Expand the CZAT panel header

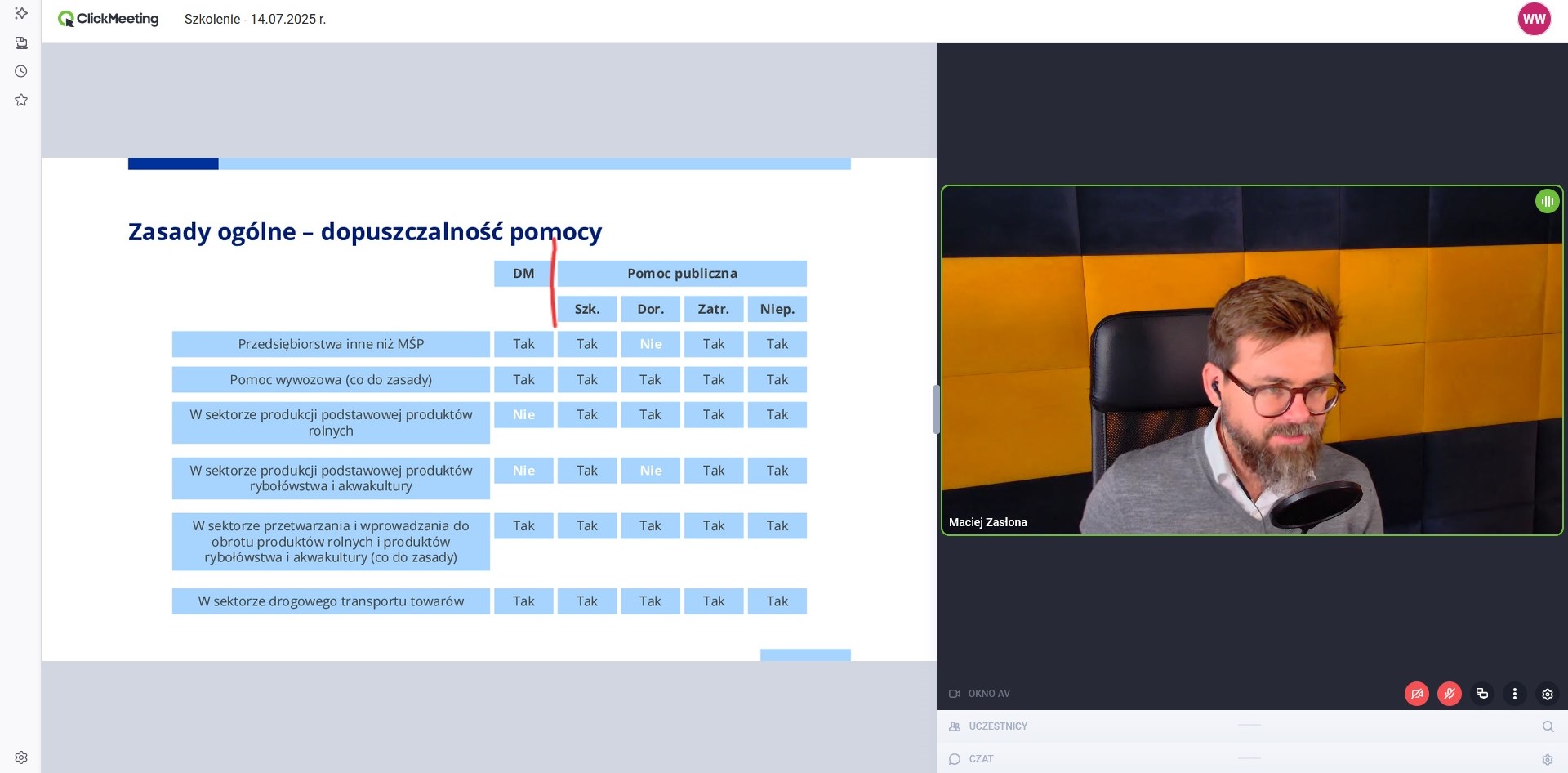click(x=1252, y=759)
